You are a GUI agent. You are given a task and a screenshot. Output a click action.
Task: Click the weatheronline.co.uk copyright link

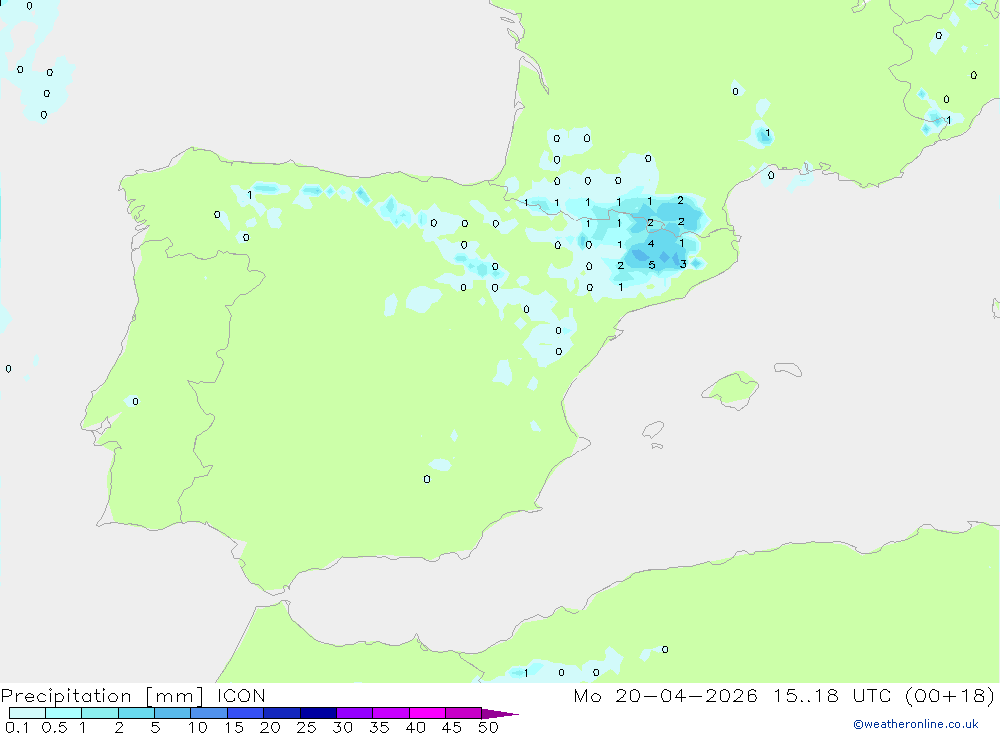pos(916,724)
